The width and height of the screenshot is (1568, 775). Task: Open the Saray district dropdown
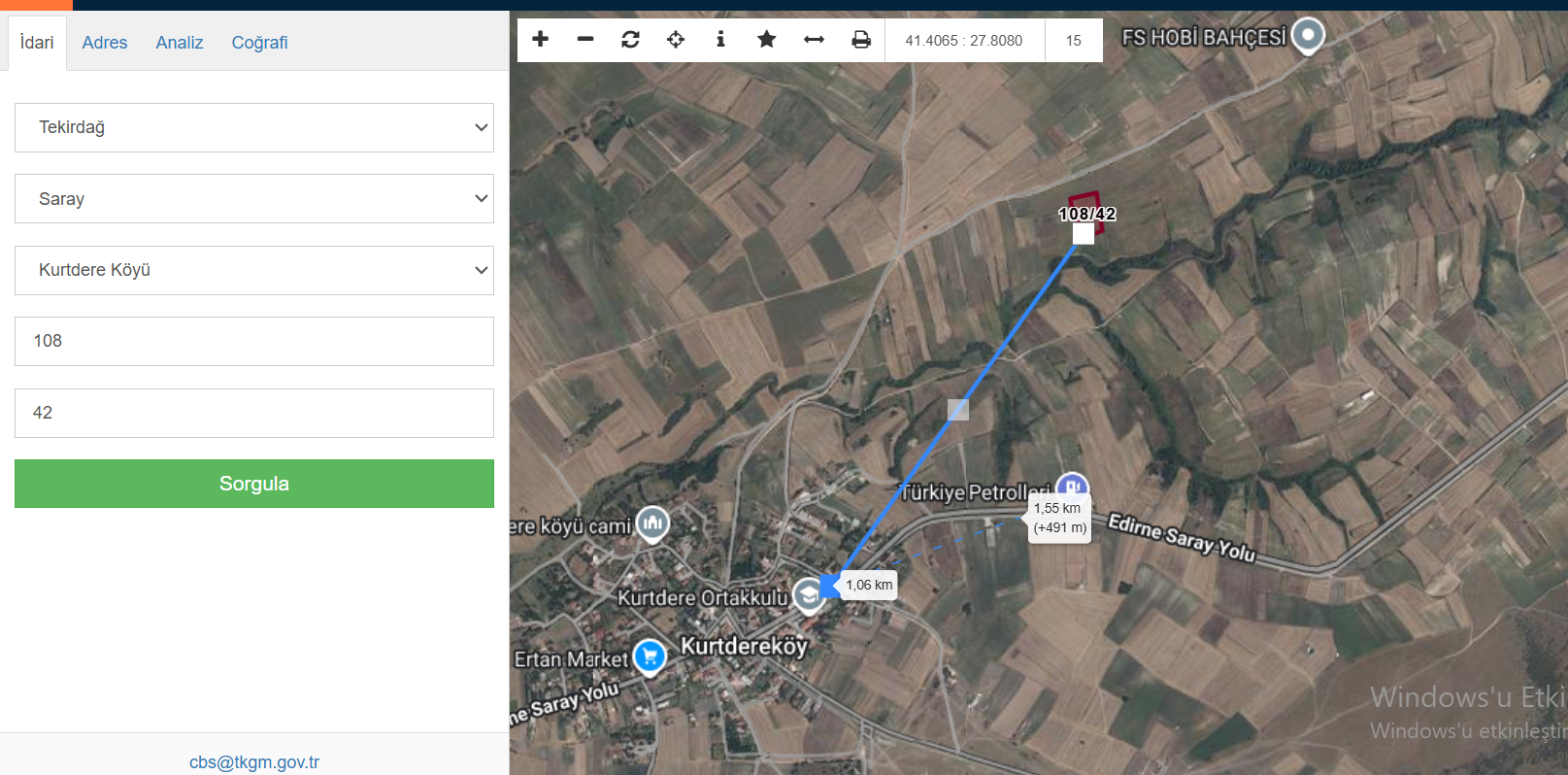point(254,199)
